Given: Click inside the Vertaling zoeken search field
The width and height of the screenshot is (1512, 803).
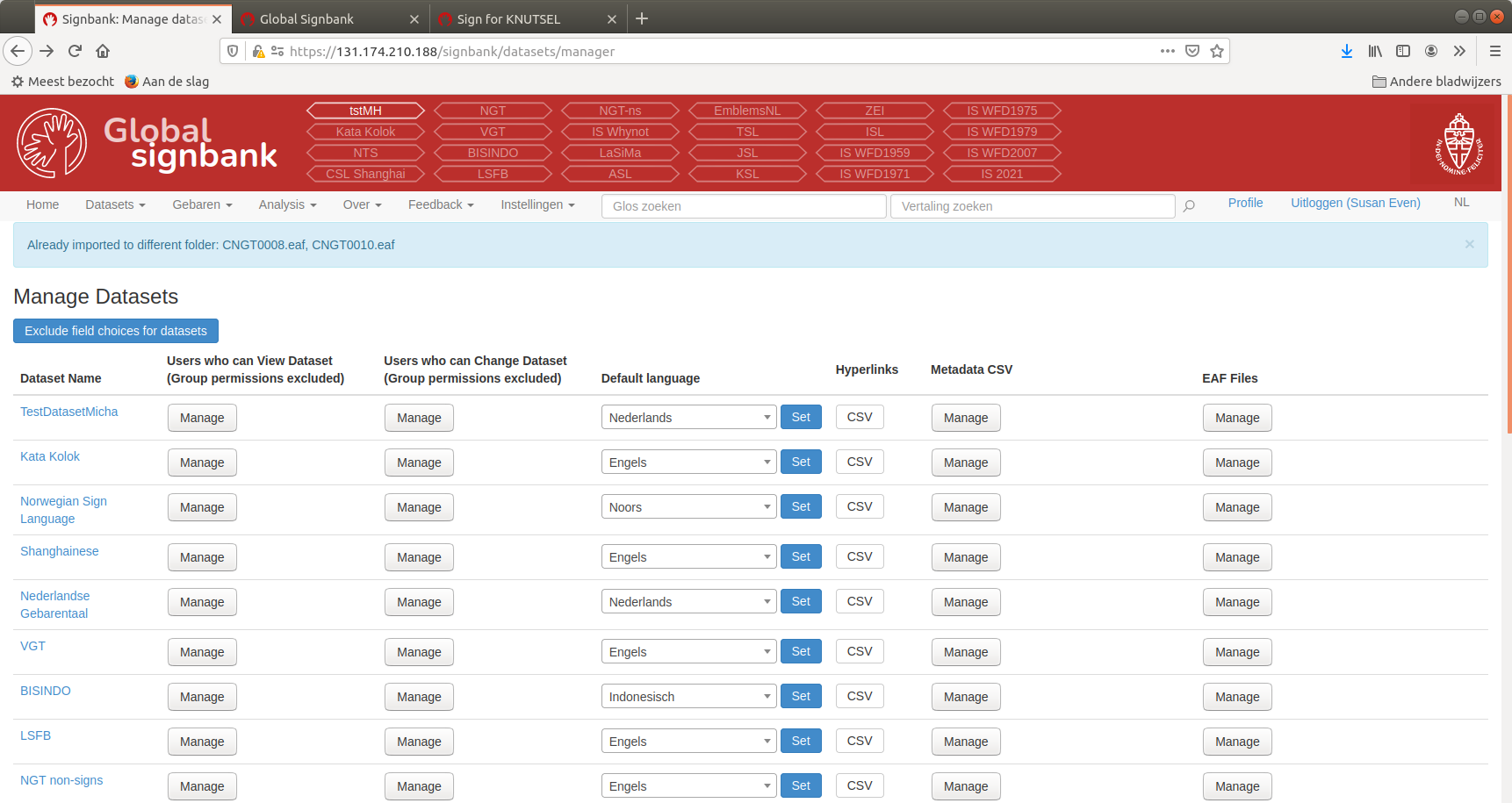Looking at the screenshot, I should pos(1032,205).
